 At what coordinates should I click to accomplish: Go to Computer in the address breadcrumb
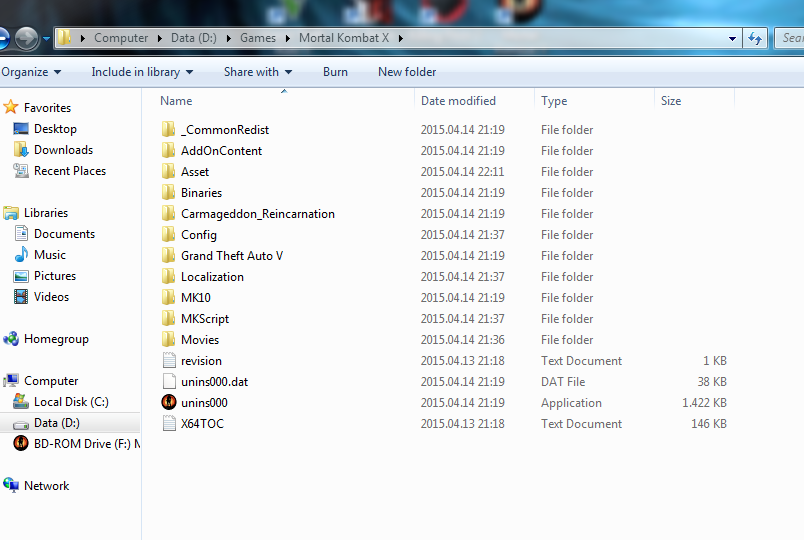point(121,38)
